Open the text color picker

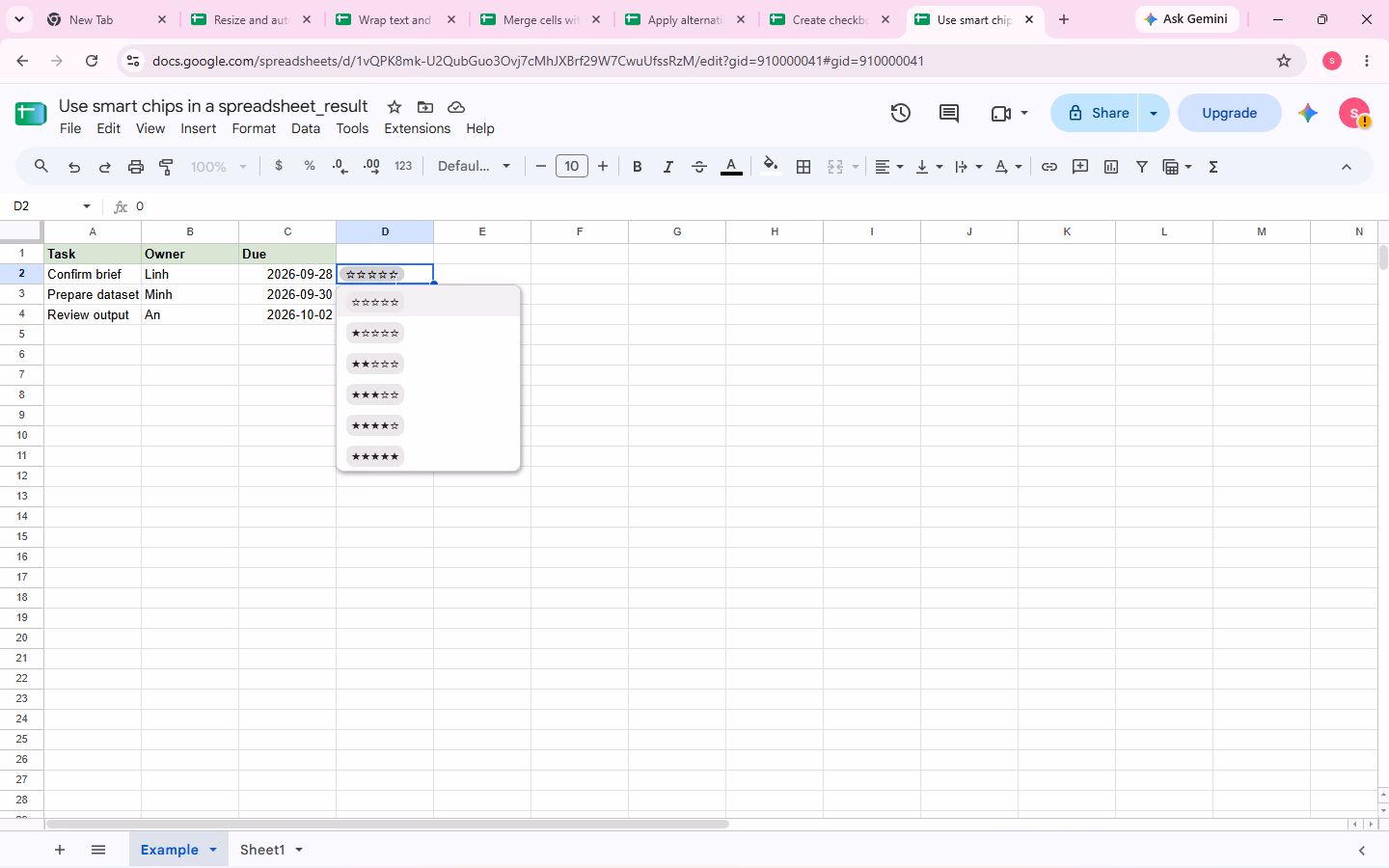(x=732, y=167)
